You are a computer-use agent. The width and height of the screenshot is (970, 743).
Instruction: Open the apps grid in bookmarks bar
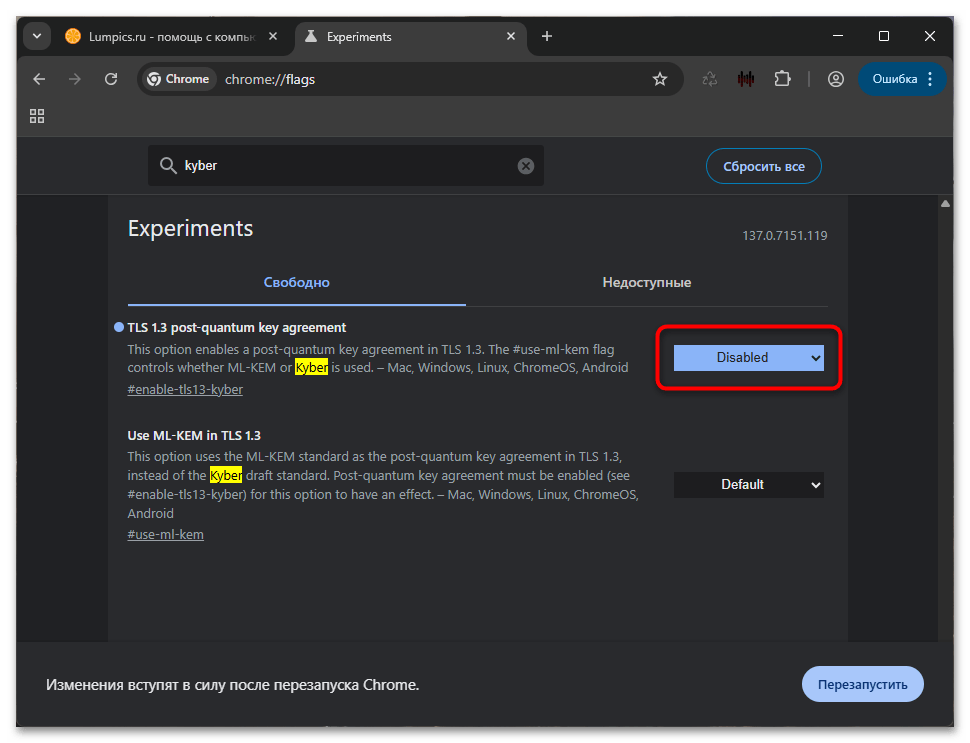point(37,116)
